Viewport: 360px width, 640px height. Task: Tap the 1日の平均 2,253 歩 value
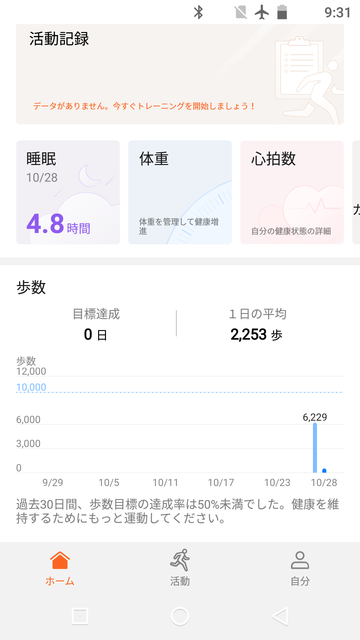(x=256, y=335)
